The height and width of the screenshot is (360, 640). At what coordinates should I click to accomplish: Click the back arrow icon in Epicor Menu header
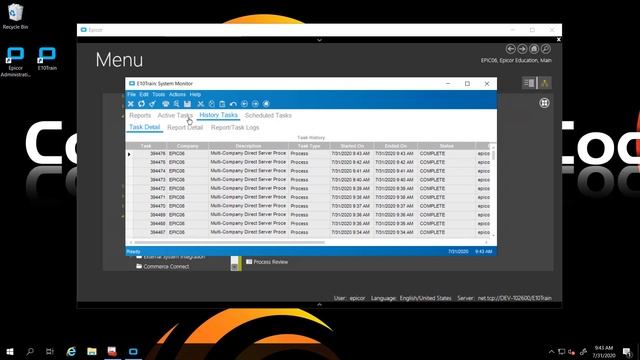tap(510, 49)
